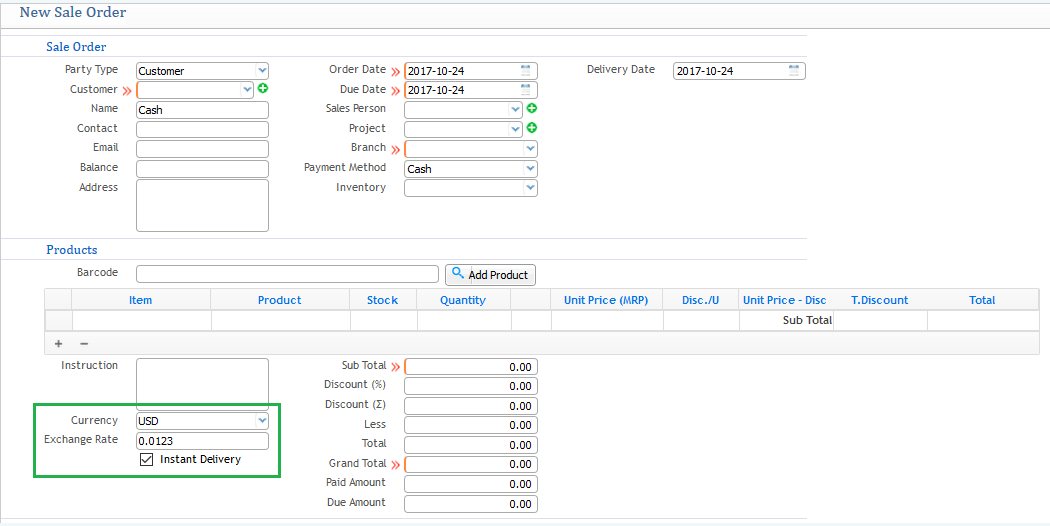Add a new customer with green plus icon
The image size is (1050, 526).
263,88
